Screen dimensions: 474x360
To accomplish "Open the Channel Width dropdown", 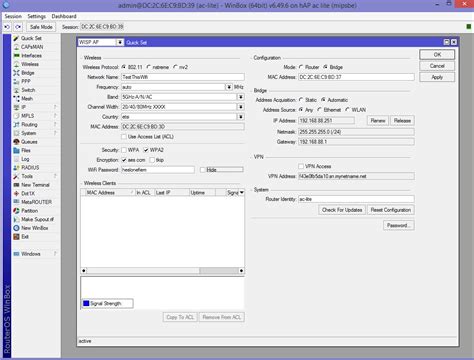I will [x=241, y=107].
